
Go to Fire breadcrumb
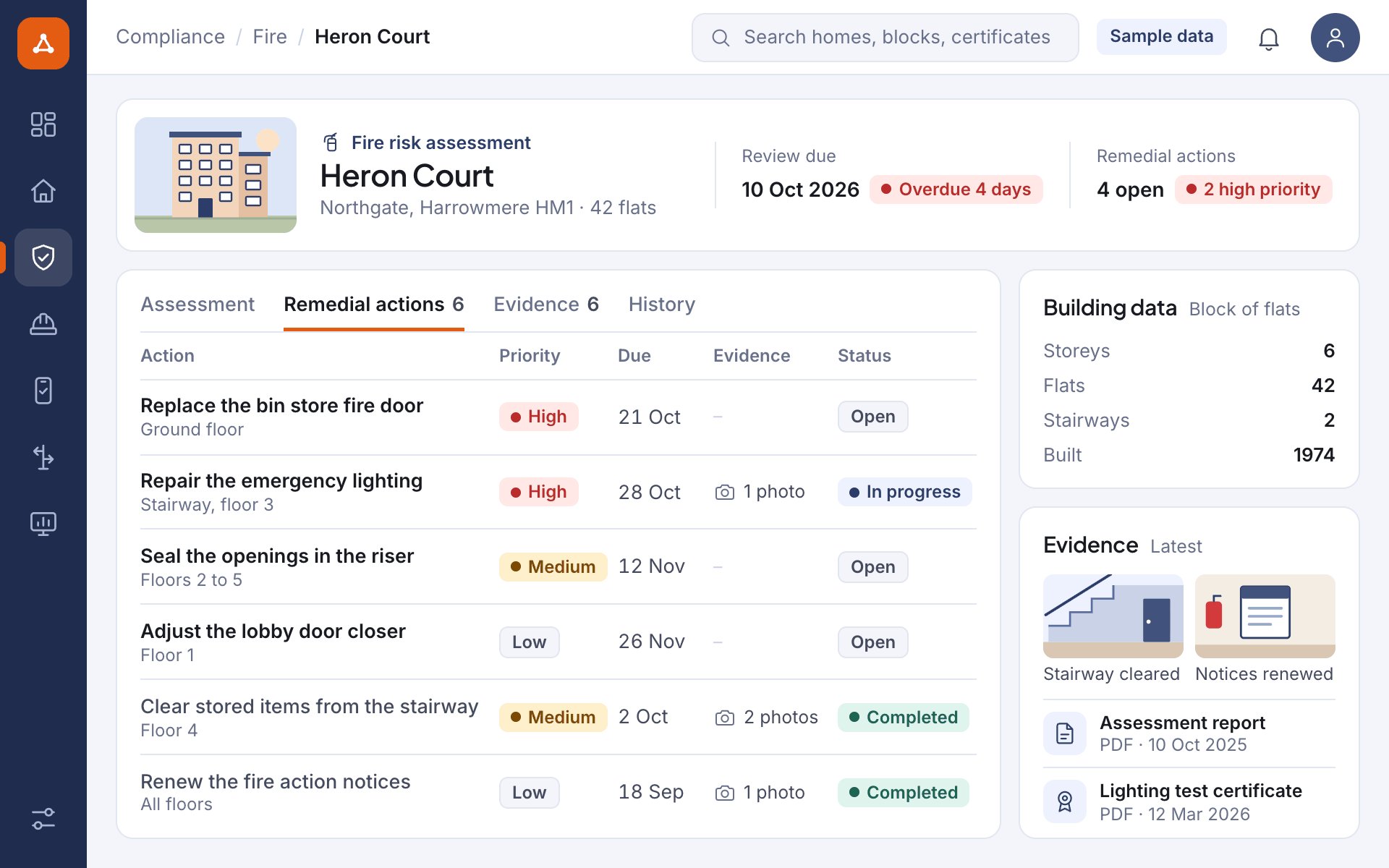[x=270, y=37]
